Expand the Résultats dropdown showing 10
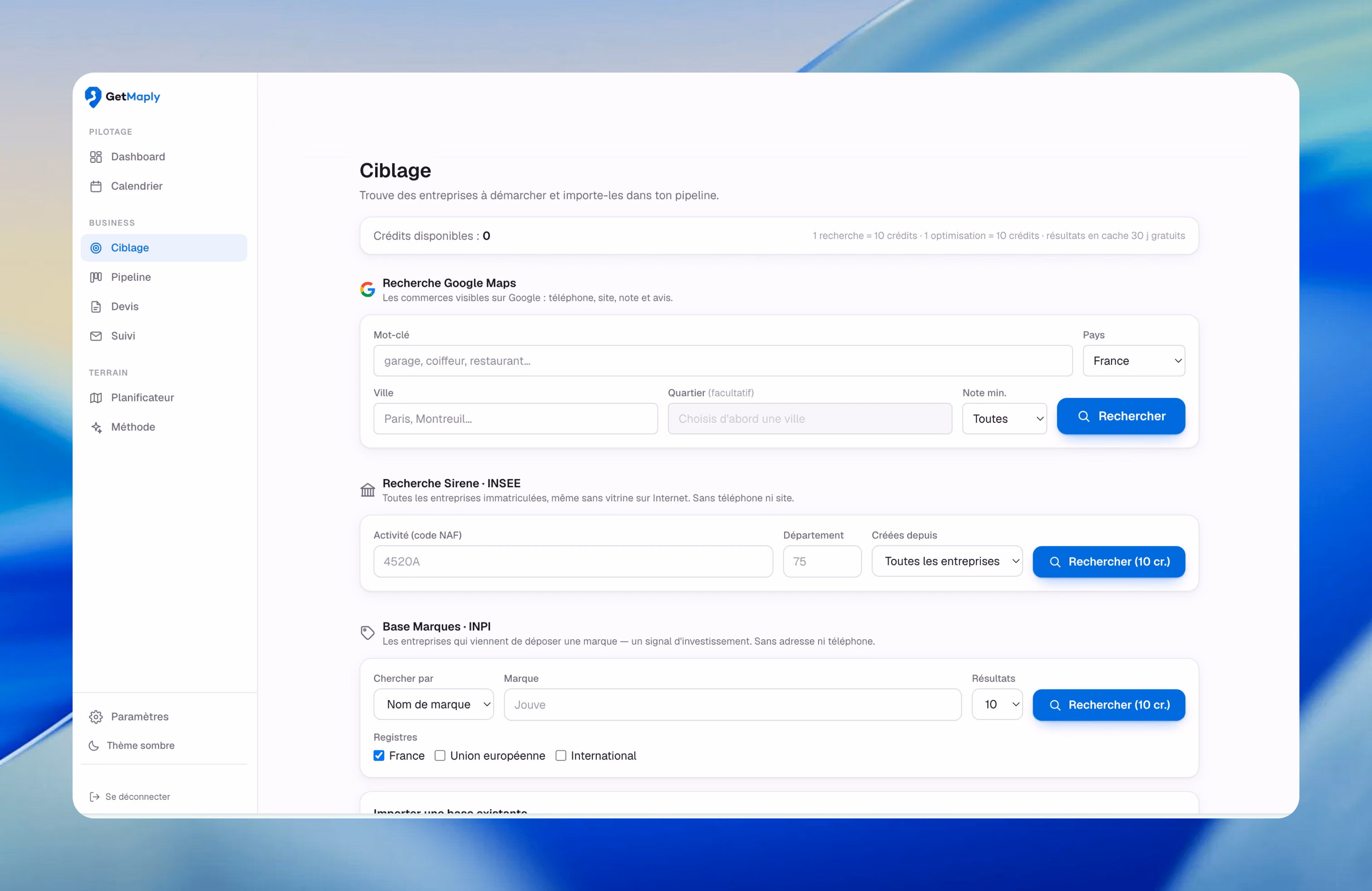The height and width of the screenshot is (891, 1372). (x=997, y=704)
